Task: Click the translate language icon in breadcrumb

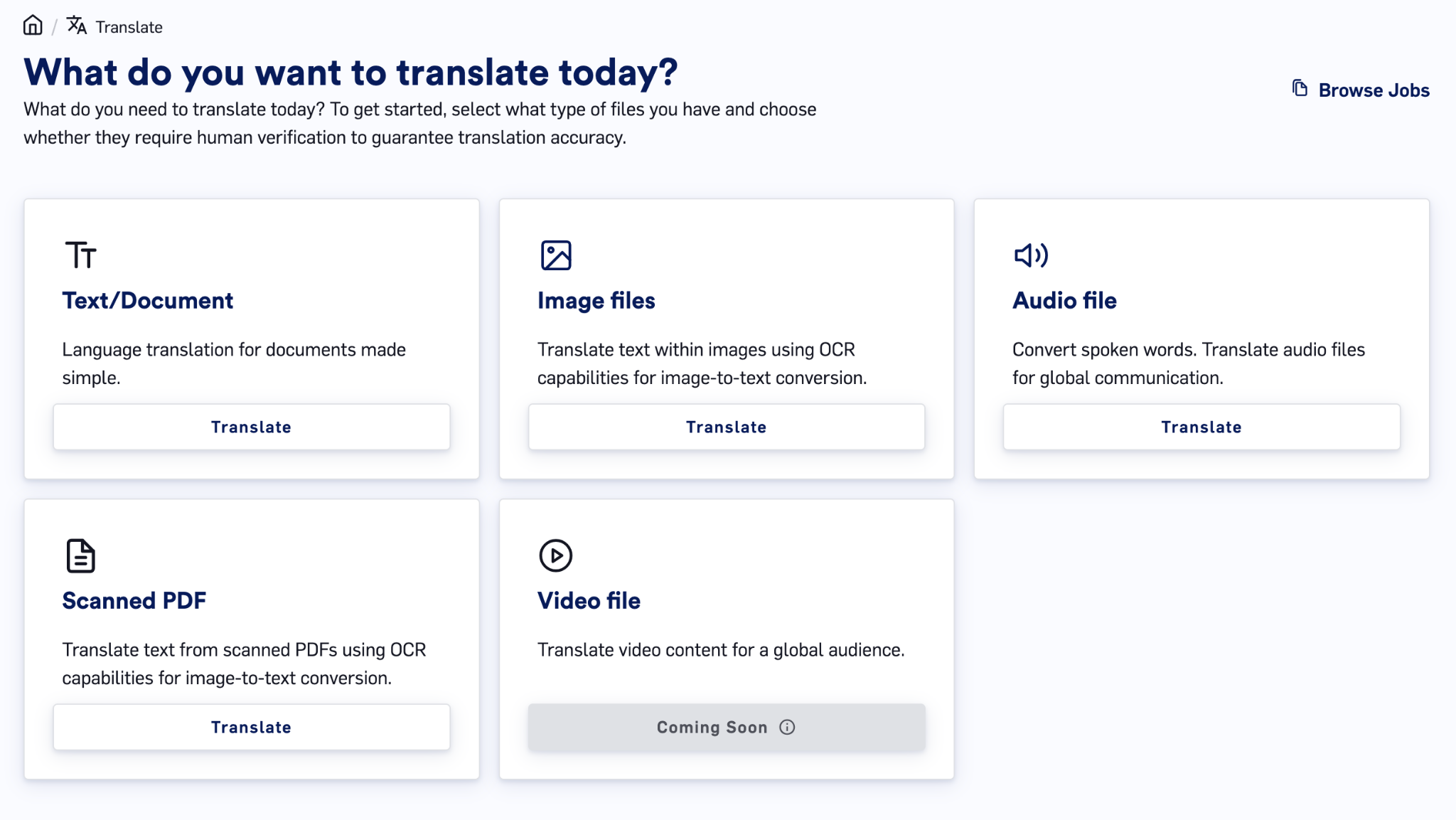Action: coord(76,26)
